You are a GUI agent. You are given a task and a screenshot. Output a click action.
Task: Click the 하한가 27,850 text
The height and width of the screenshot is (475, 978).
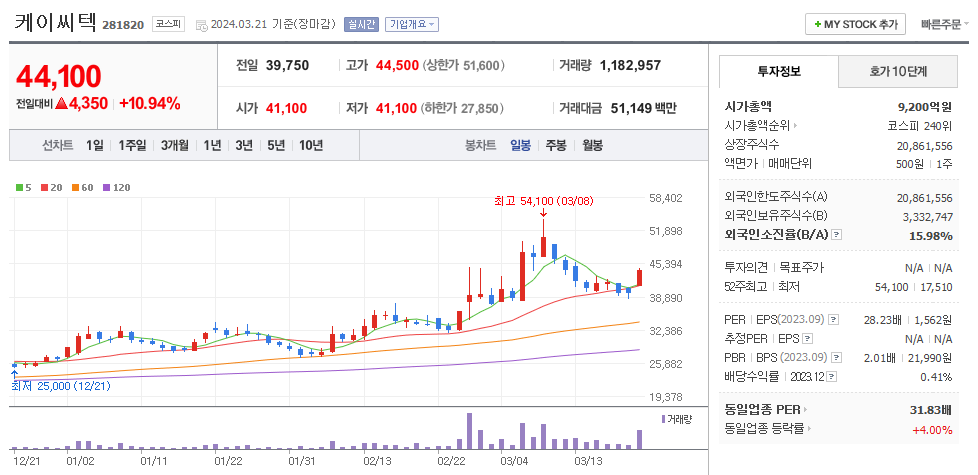tap(462, 108)
